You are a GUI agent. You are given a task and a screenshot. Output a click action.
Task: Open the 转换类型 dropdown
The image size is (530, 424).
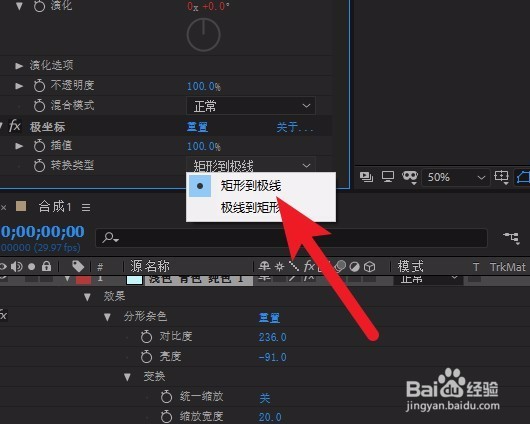coord(251,165)
